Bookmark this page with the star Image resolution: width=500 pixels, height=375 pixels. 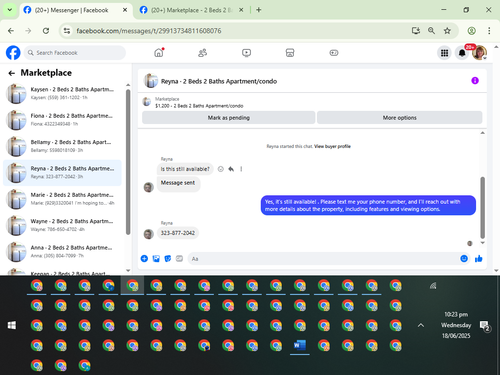(447, 31)
